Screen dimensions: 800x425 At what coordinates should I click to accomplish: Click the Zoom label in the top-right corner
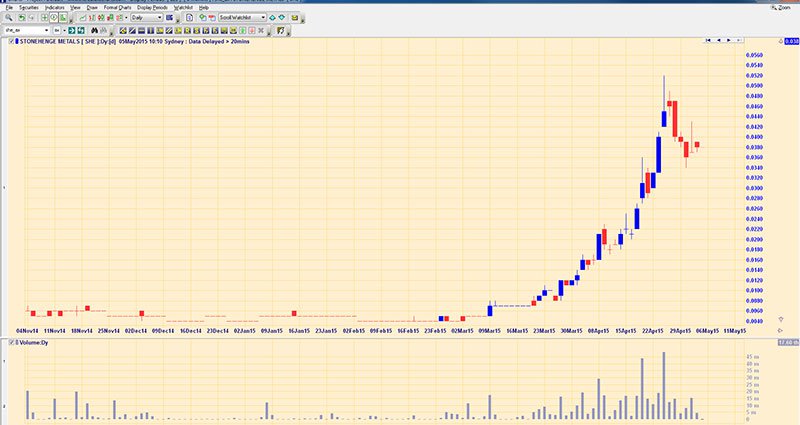pyautogui.click(x=784, y=8)
